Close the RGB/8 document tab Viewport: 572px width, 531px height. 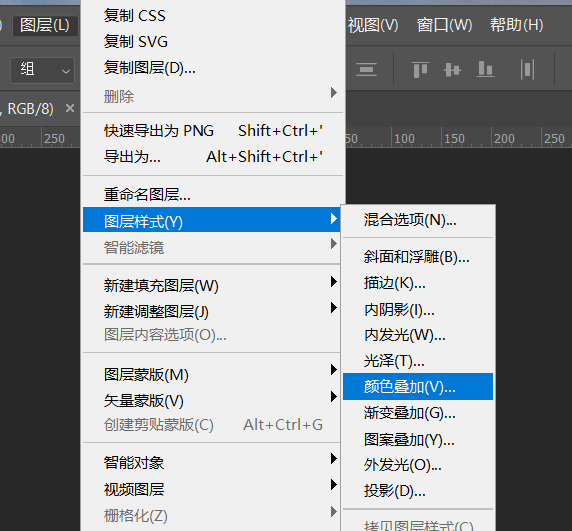(x=70, y=108)
